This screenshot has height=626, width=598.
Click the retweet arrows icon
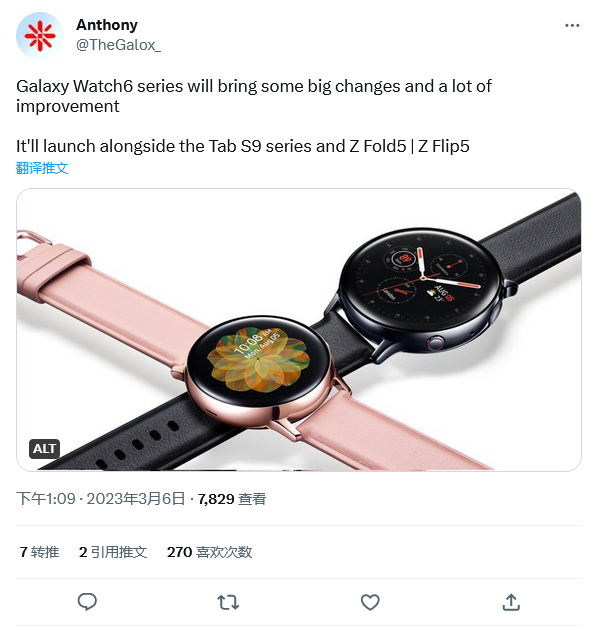pyautogui.click(x=228, y=602)
